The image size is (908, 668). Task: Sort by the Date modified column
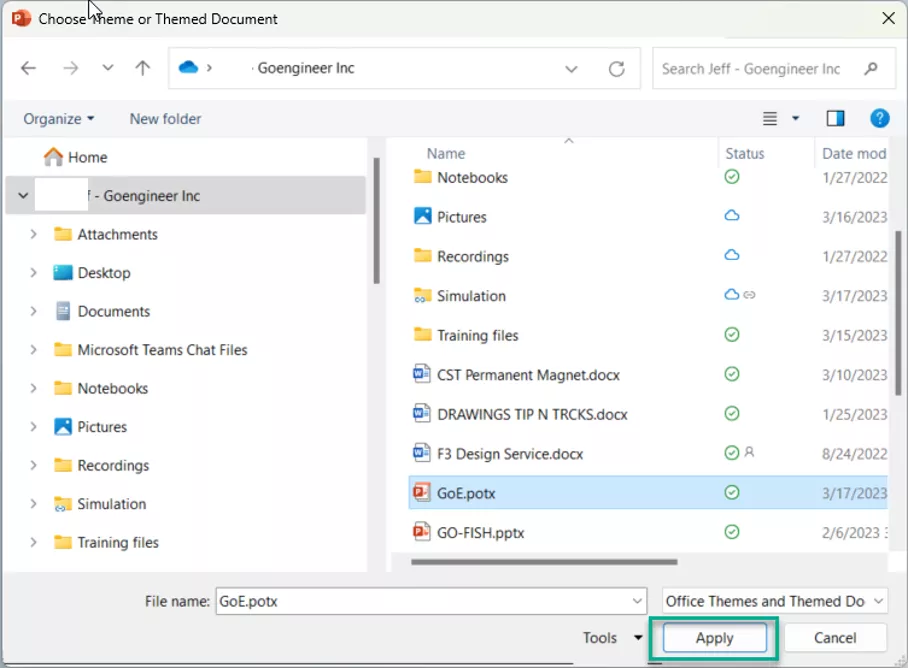coord(854,153)
